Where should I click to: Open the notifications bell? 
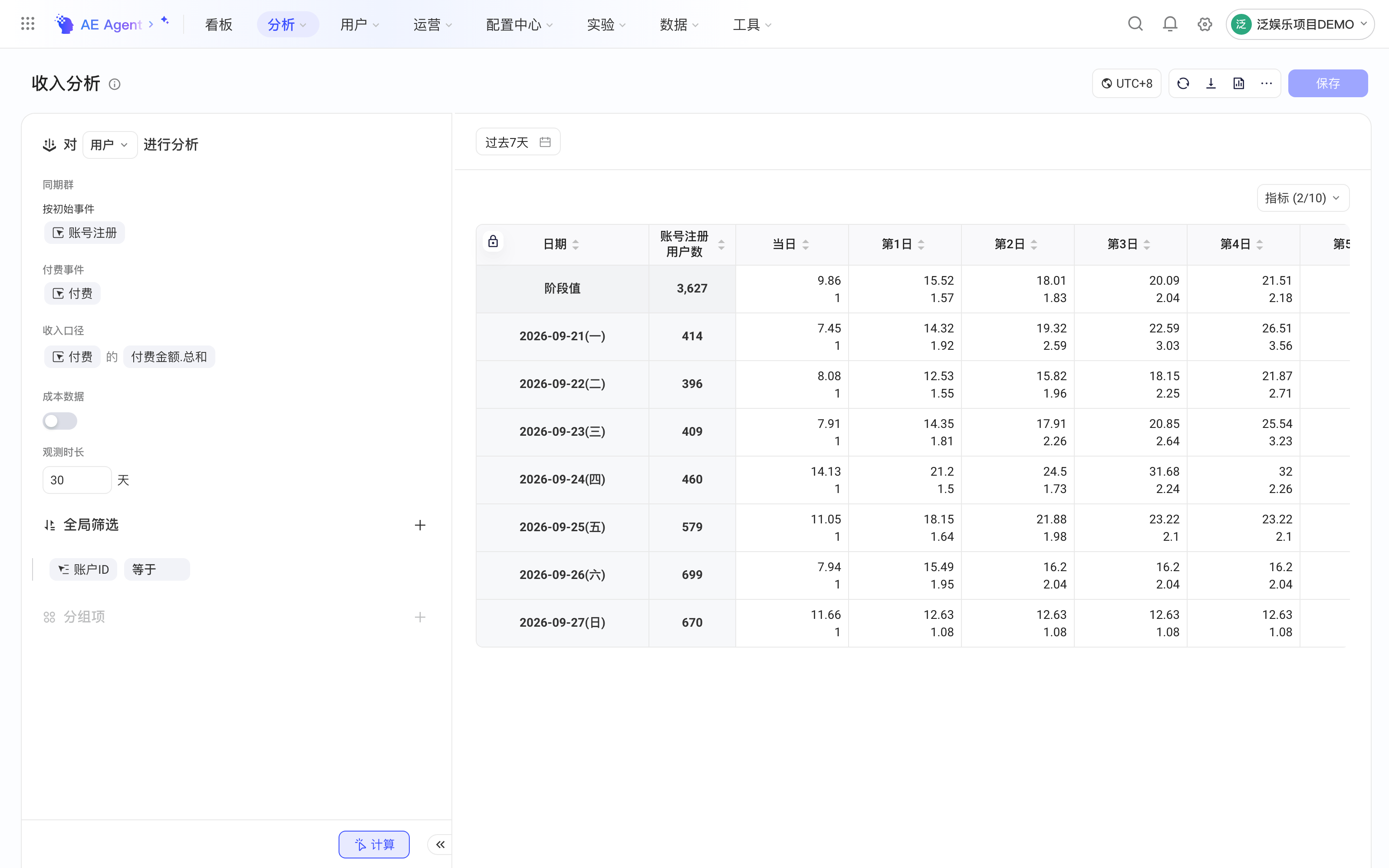coord(1170,24)
